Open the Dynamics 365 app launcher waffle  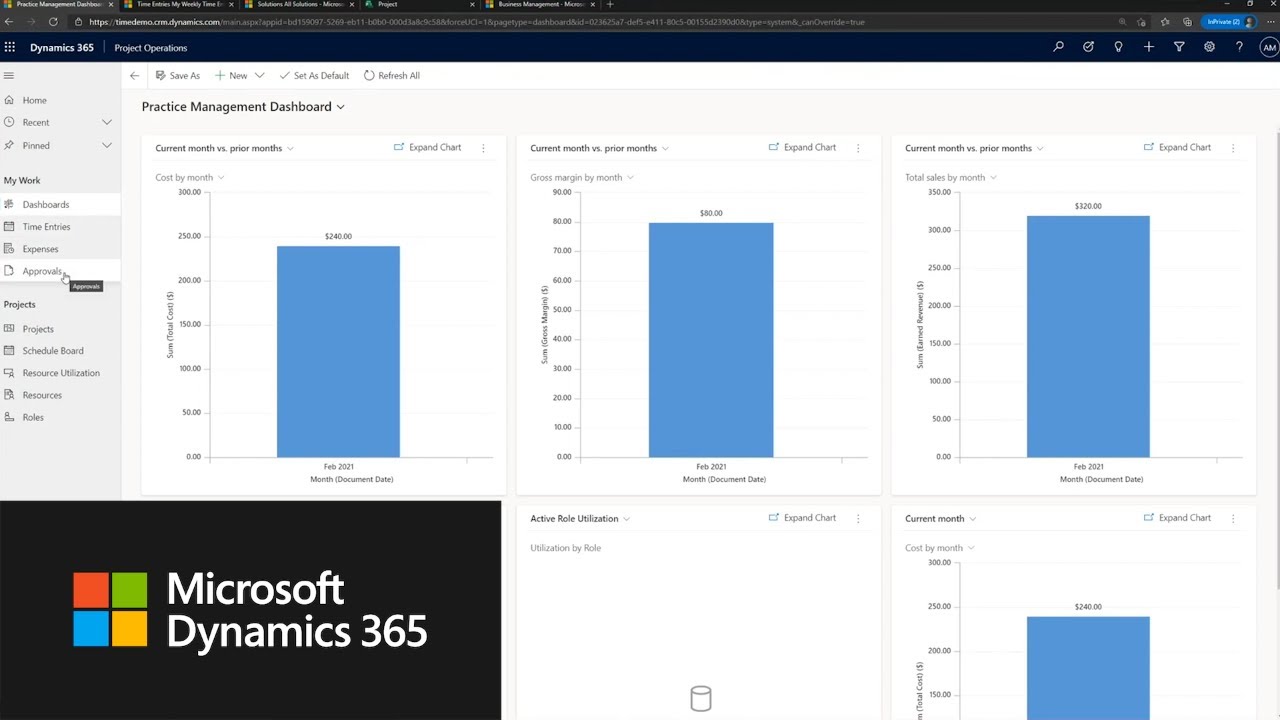pyautogui.click(x=10, y=47)
